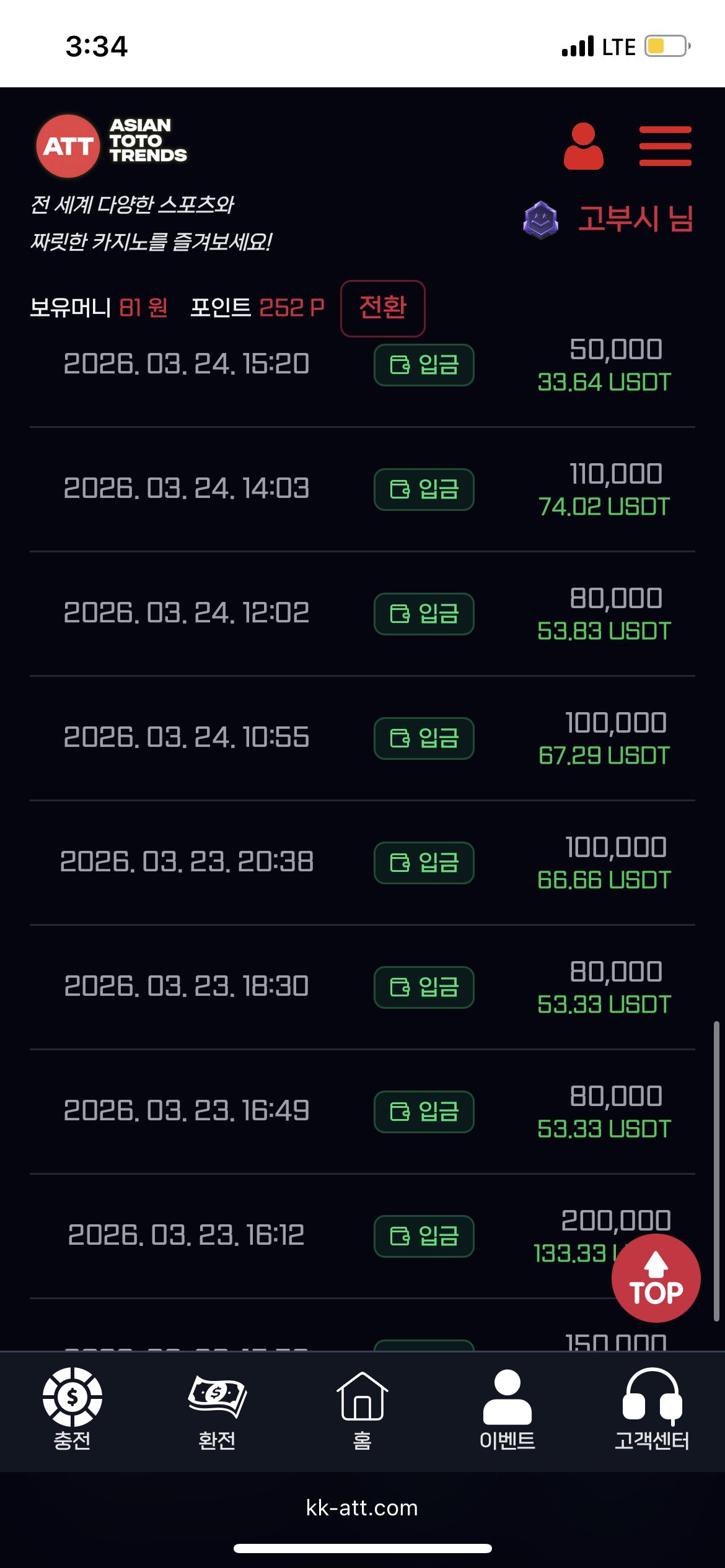Open the red hamburger menu
This screenshot has width=725, height=1568.
665,146
